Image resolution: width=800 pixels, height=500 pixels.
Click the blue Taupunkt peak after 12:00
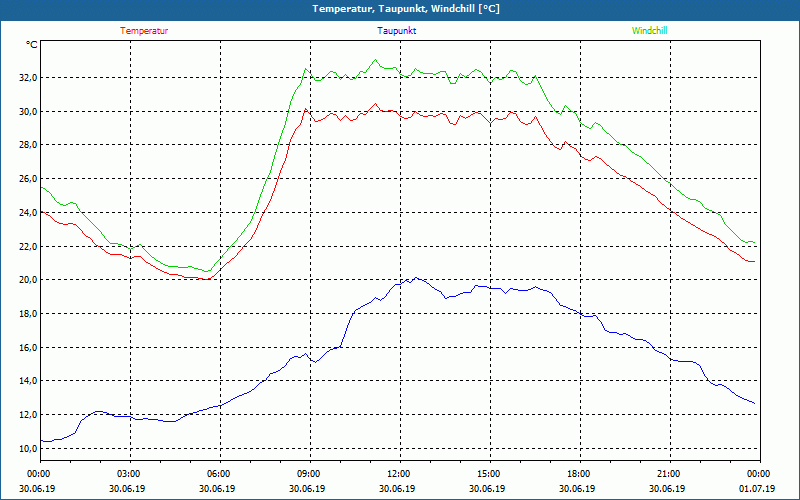pos(416,278)
